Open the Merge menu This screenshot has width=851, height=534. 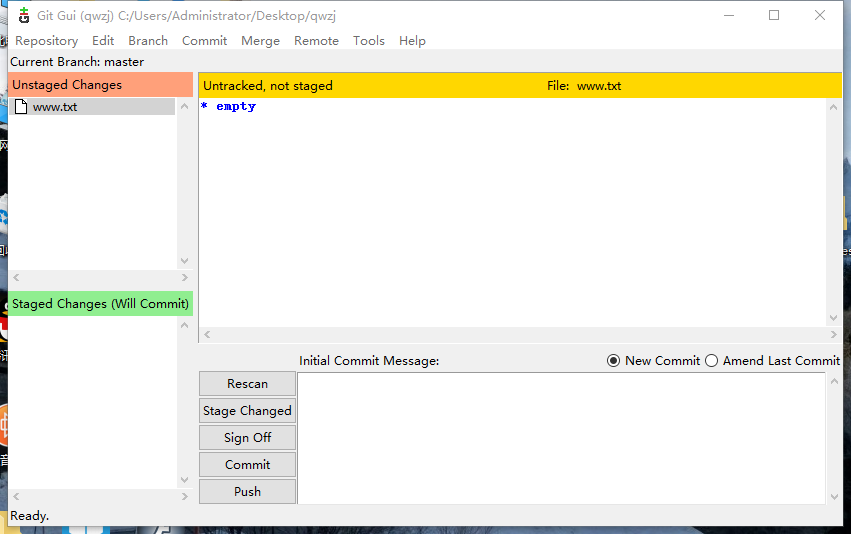click(x=261, y=41)
